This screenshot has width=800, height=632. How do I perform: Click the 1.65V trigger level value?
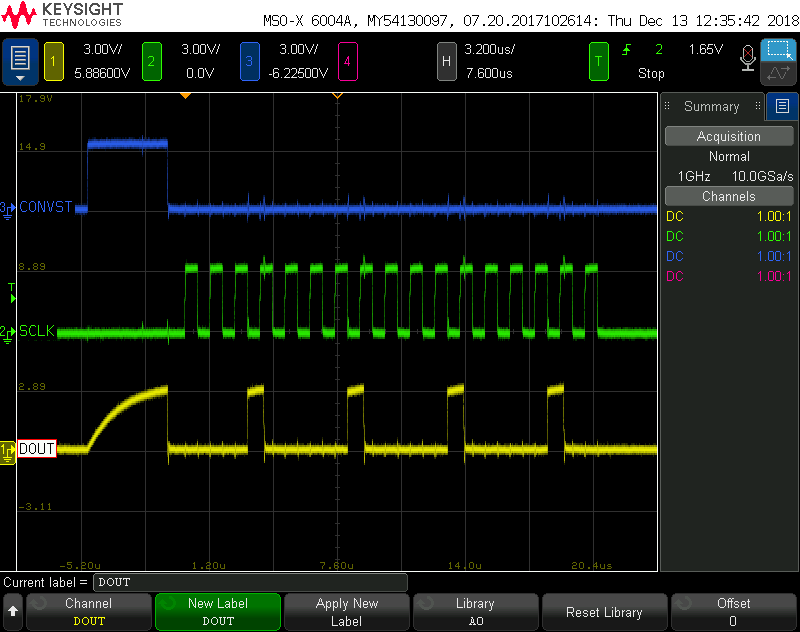[x=706, y=49]
